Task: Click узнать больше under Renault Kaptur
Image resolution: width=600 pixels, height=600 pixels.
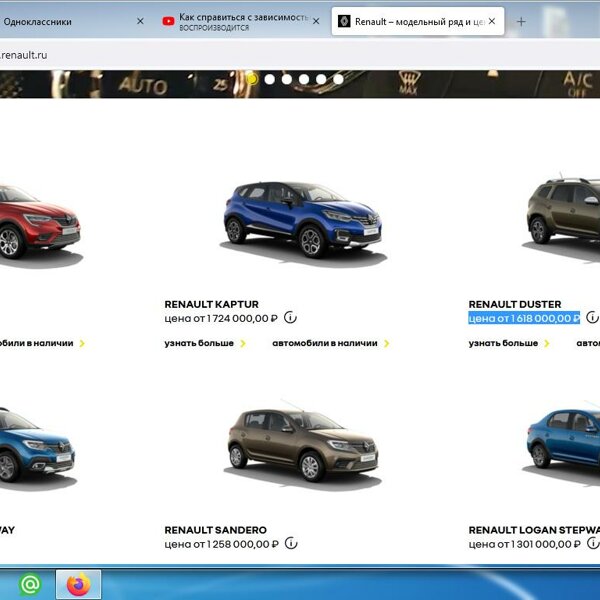Action: pyautogui.click(x=199, y=343)
